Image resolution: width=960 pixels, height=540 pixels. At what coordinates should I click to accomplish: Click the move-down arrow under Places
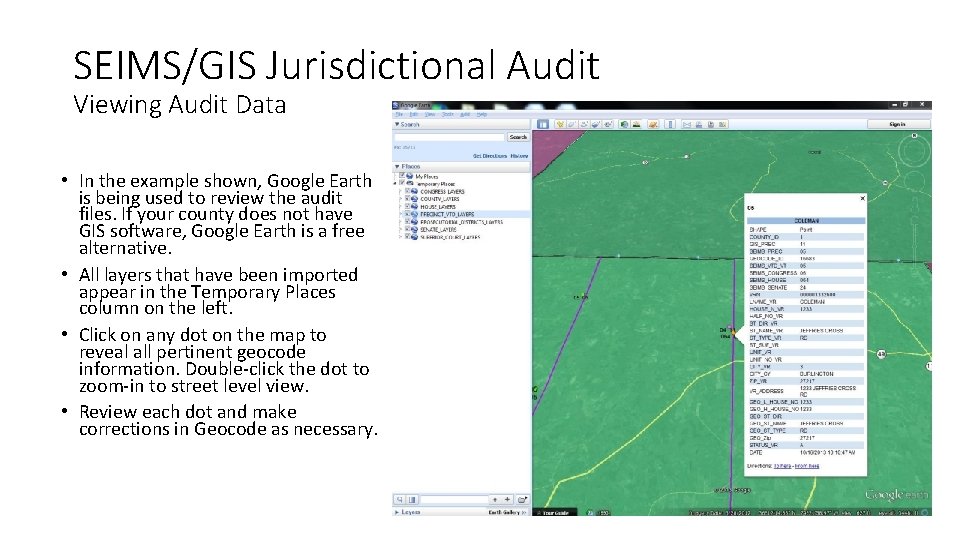point(508,500)
